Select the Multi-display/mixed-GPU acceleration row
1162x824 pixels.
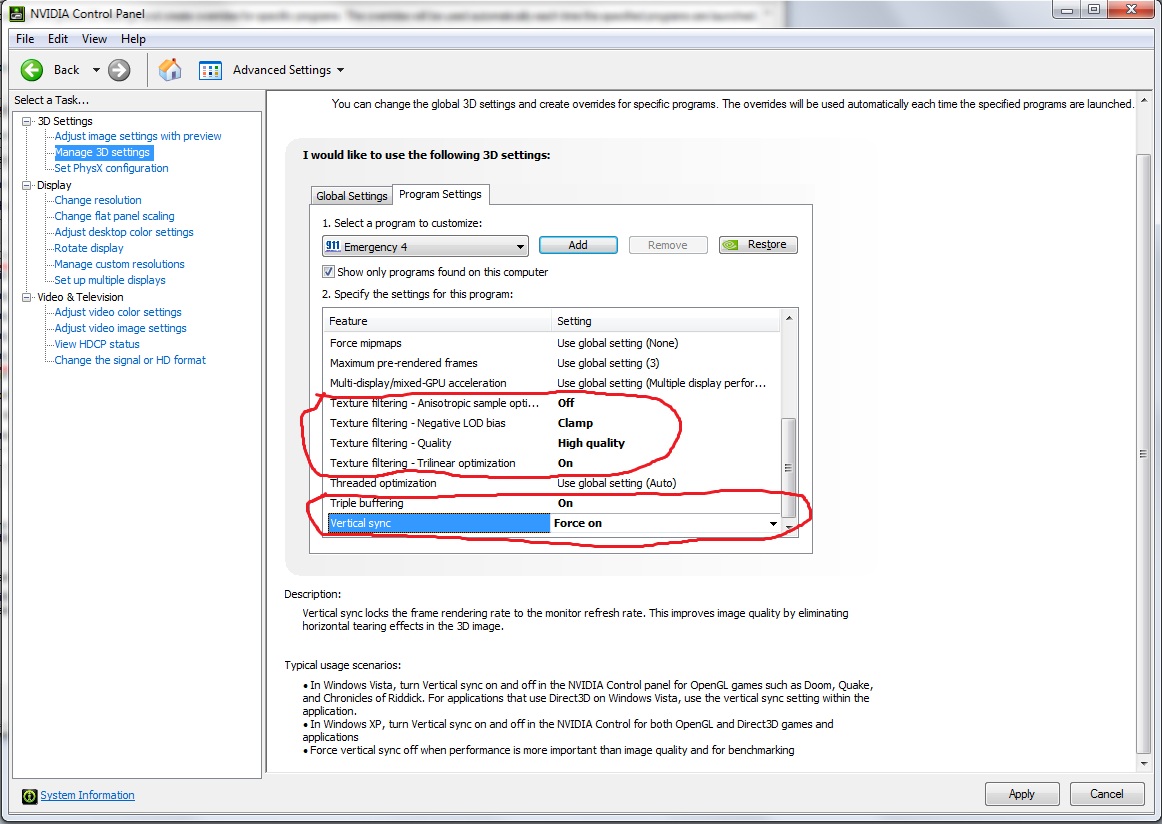click(x=552, y=383)
